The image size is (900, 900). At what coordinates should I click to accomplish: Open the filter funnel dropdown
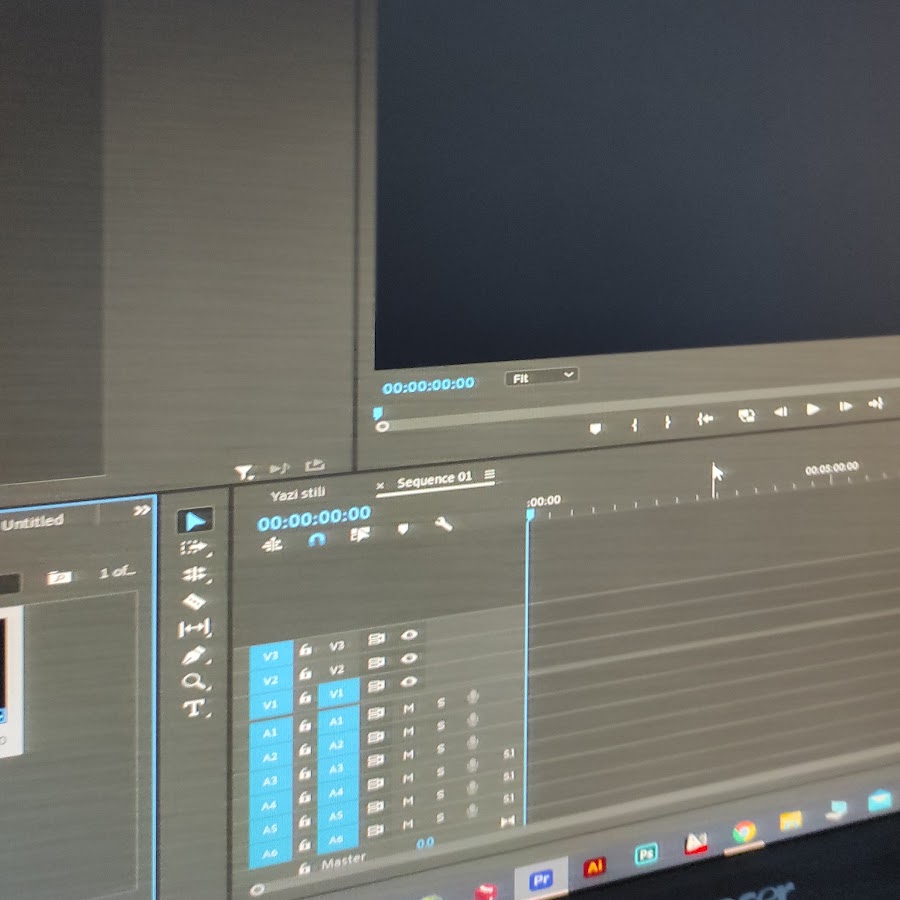click(x=244, y=472)
